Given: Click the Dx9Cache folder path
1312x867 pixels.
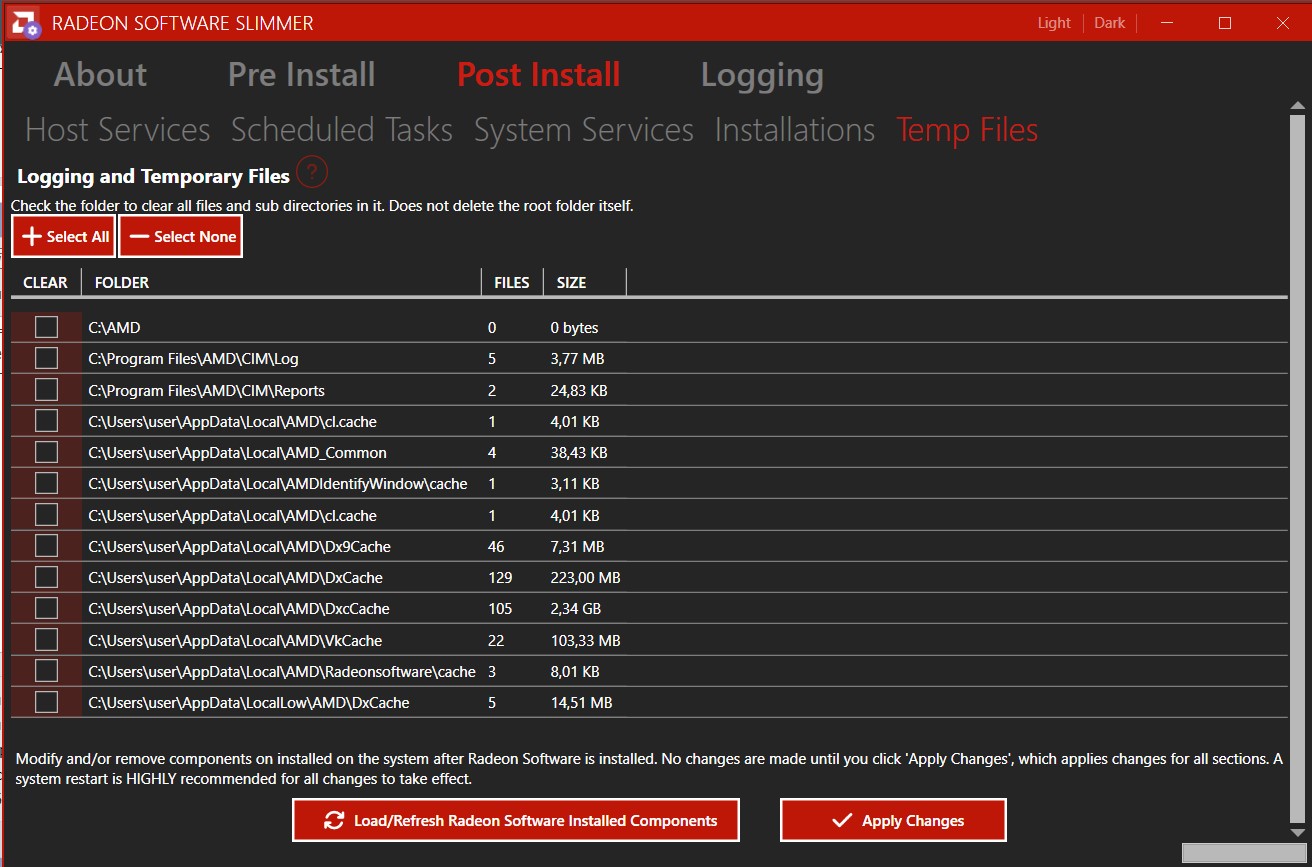Looking at the screenshot, I should (239, 547).
